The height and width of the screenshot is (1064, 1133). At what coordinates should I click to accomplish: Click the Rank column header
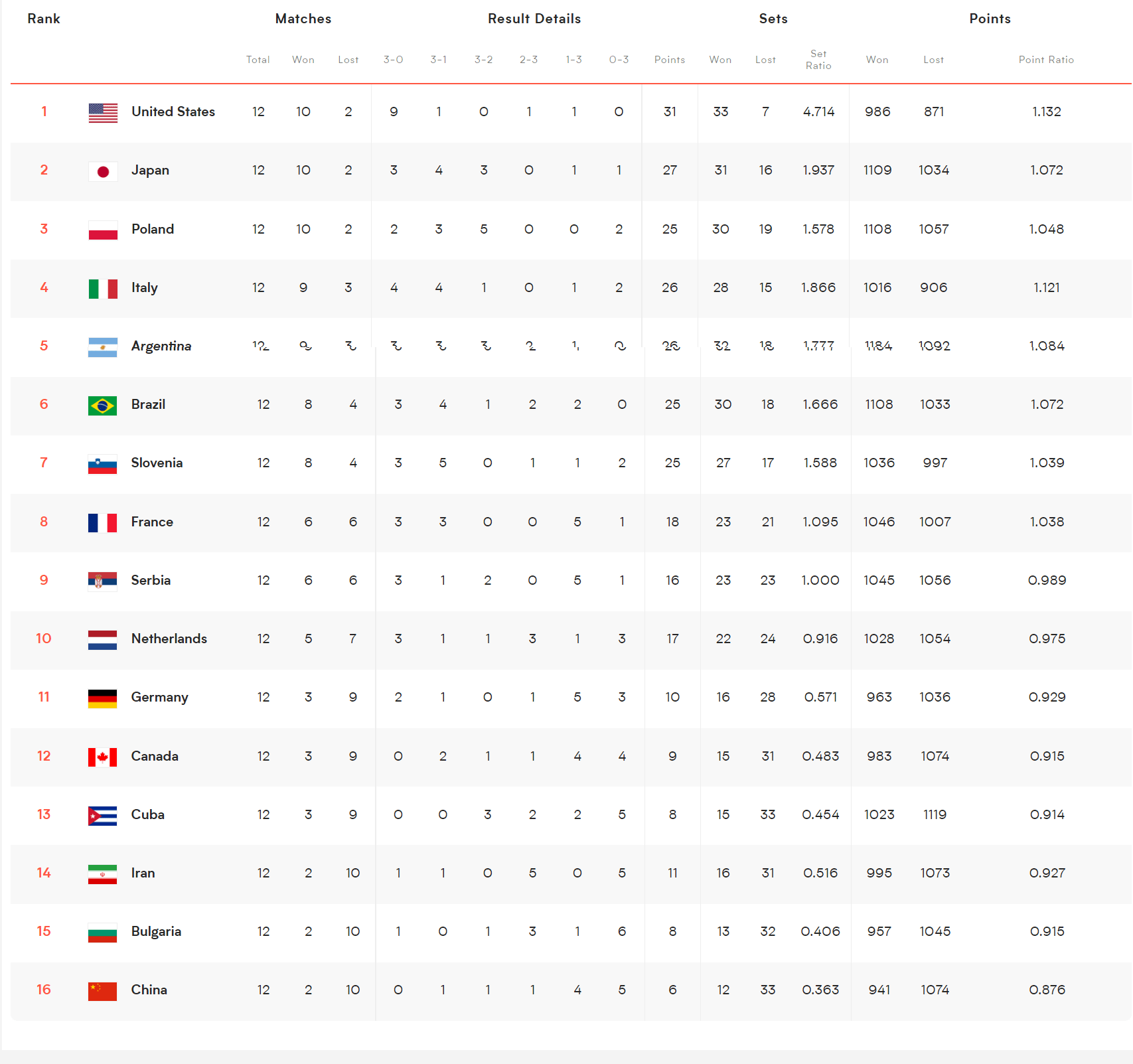[44, 19]
